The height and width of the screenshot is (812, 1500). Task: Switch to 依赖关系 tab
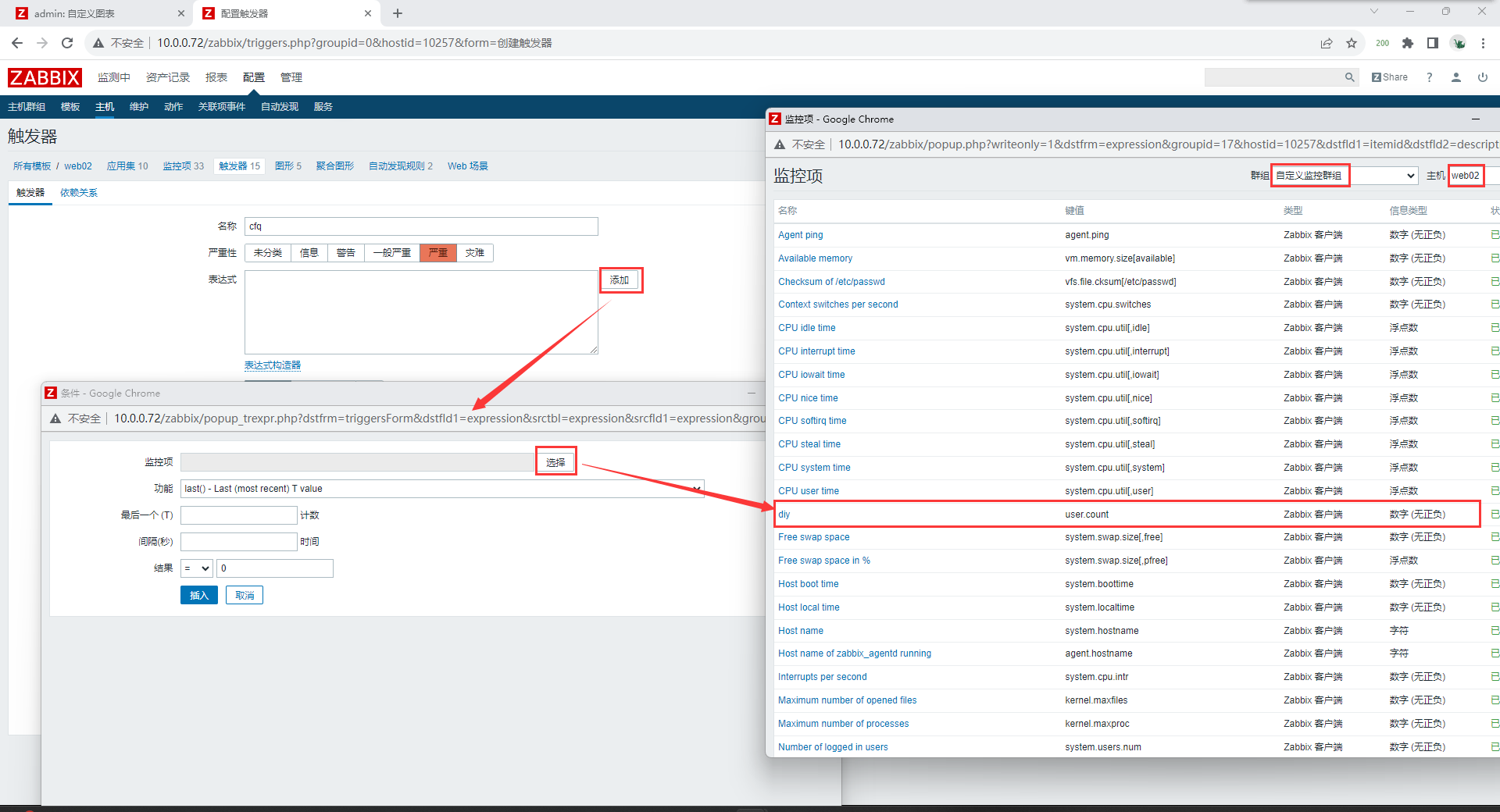[x=79, y=193]
